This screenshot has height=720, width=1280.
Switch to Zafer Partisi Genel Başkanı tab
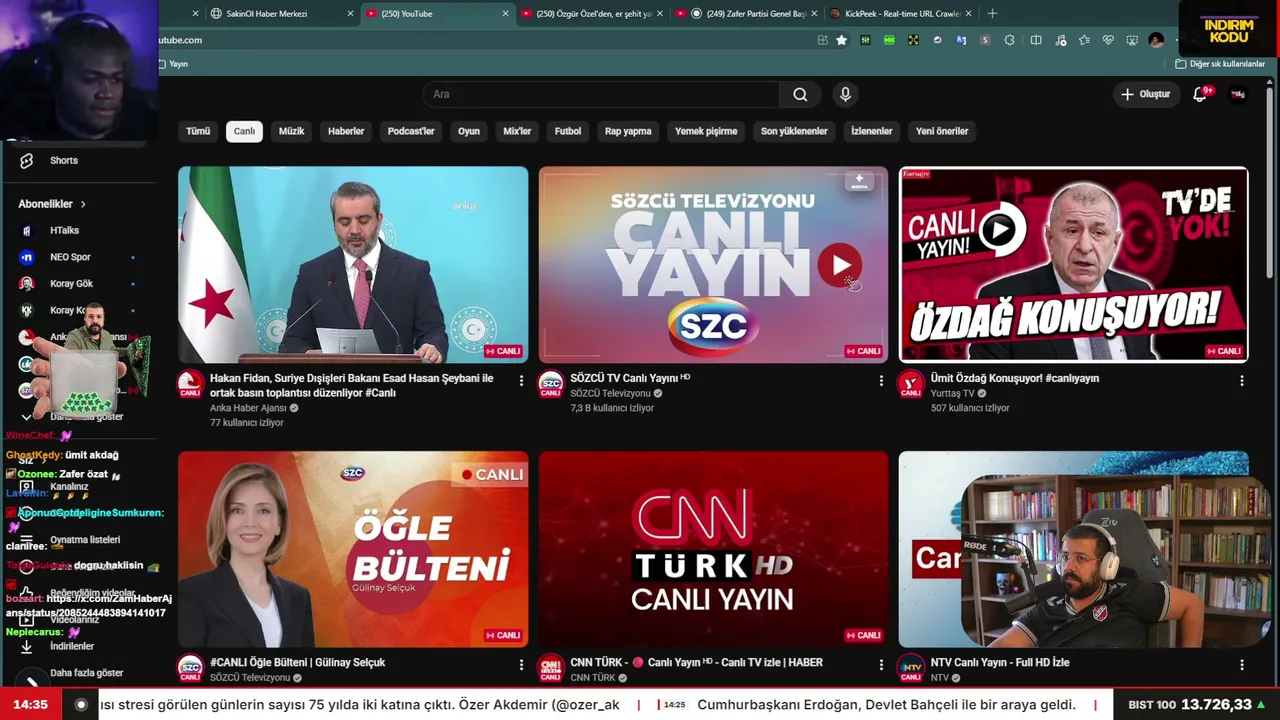pyautogui.click(x=747, y=14)
